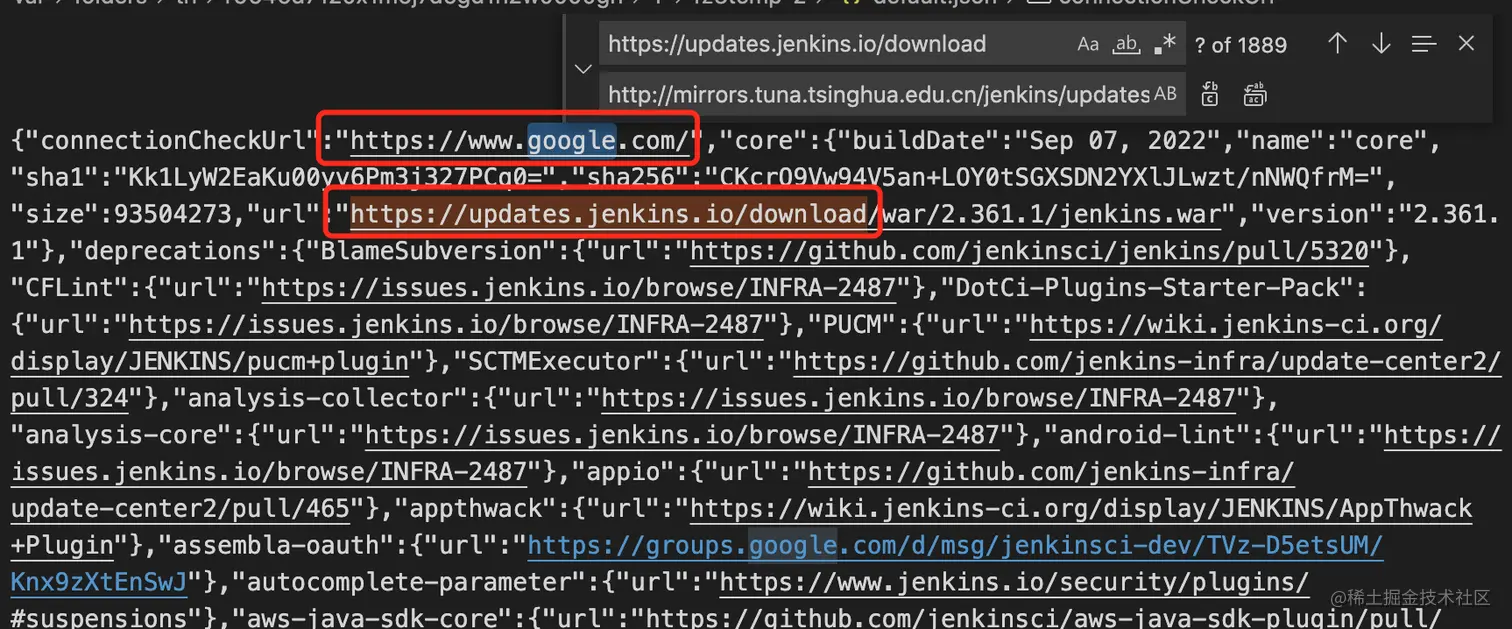Collapse the replace row chevron
Viewport: 1512px width, 629px height.
coord(583,69)
